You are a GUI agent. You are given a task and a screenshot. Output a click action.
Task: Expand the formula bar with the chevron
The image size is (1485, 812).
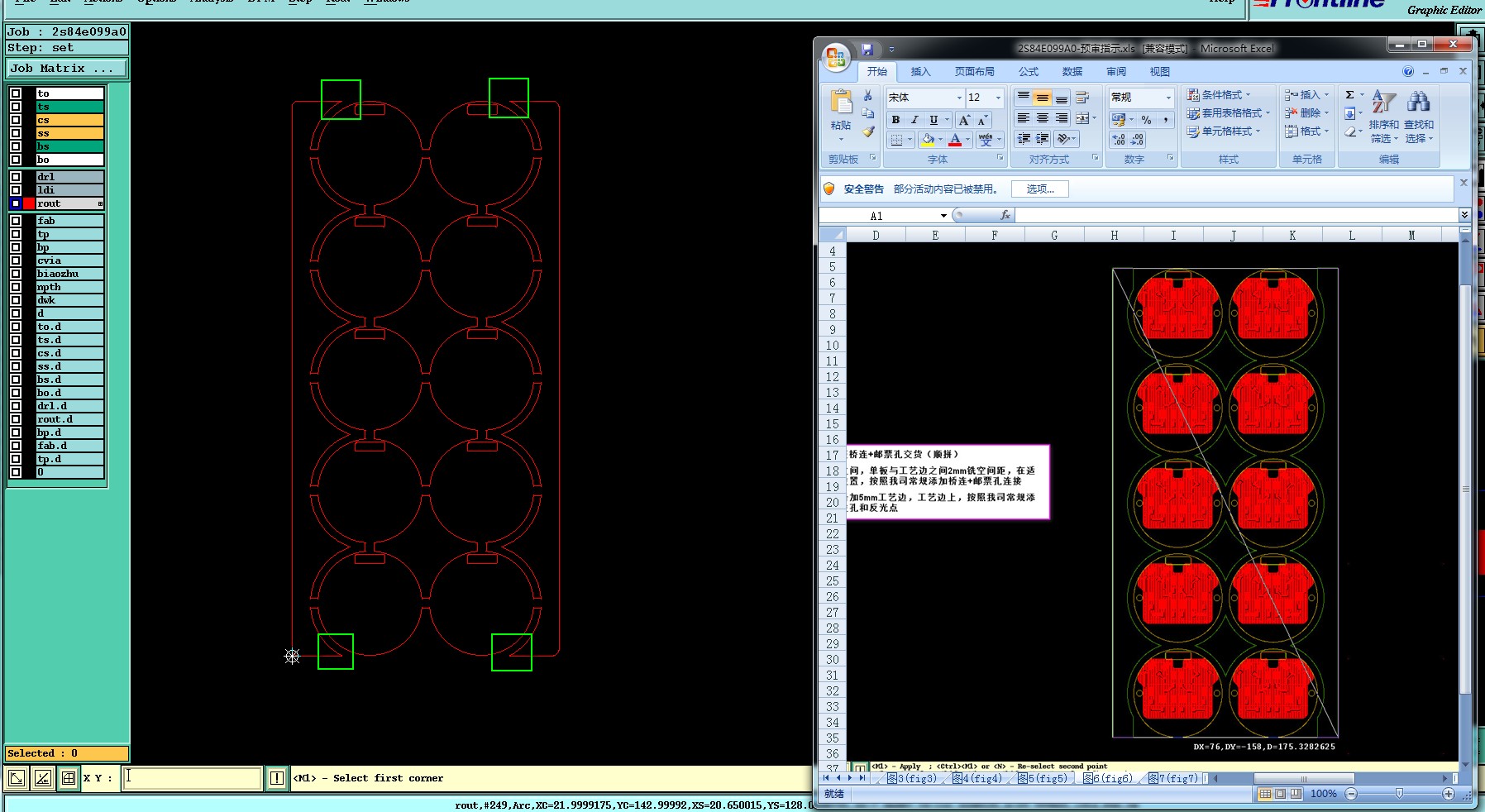click(1464, 215)
